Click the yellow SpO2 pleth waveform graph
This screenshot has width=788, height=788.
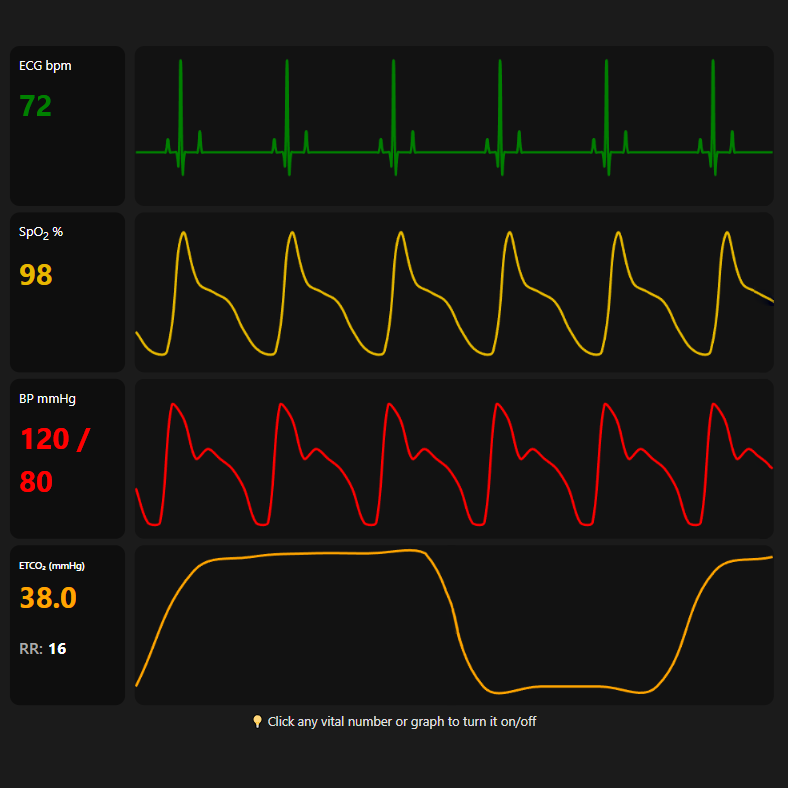(454, 292)
